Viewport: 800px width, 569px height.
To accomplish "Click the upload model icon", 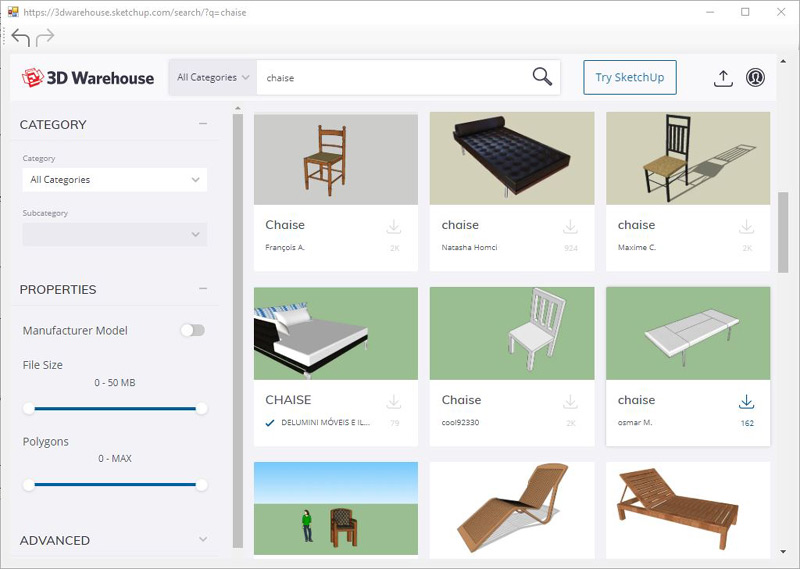I will pyautogui.click(x=723, y=78).
